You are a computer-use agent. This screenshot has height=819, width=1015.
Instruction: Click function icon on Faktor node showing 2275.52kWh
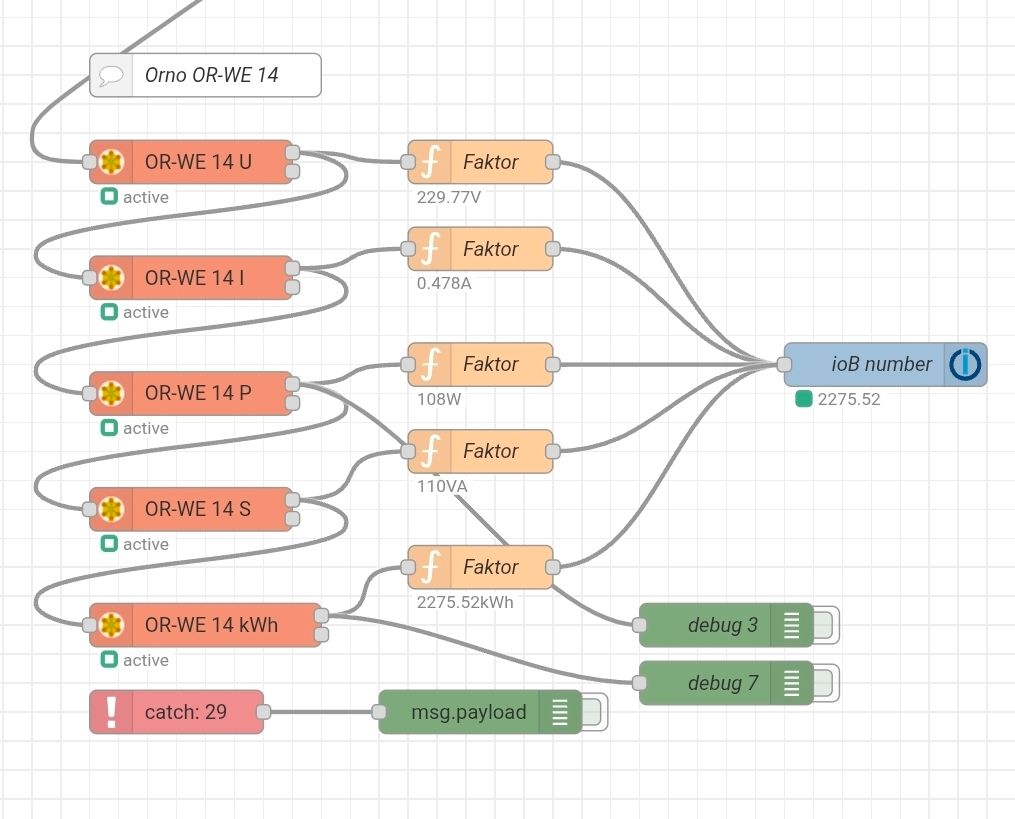[430, 567]
